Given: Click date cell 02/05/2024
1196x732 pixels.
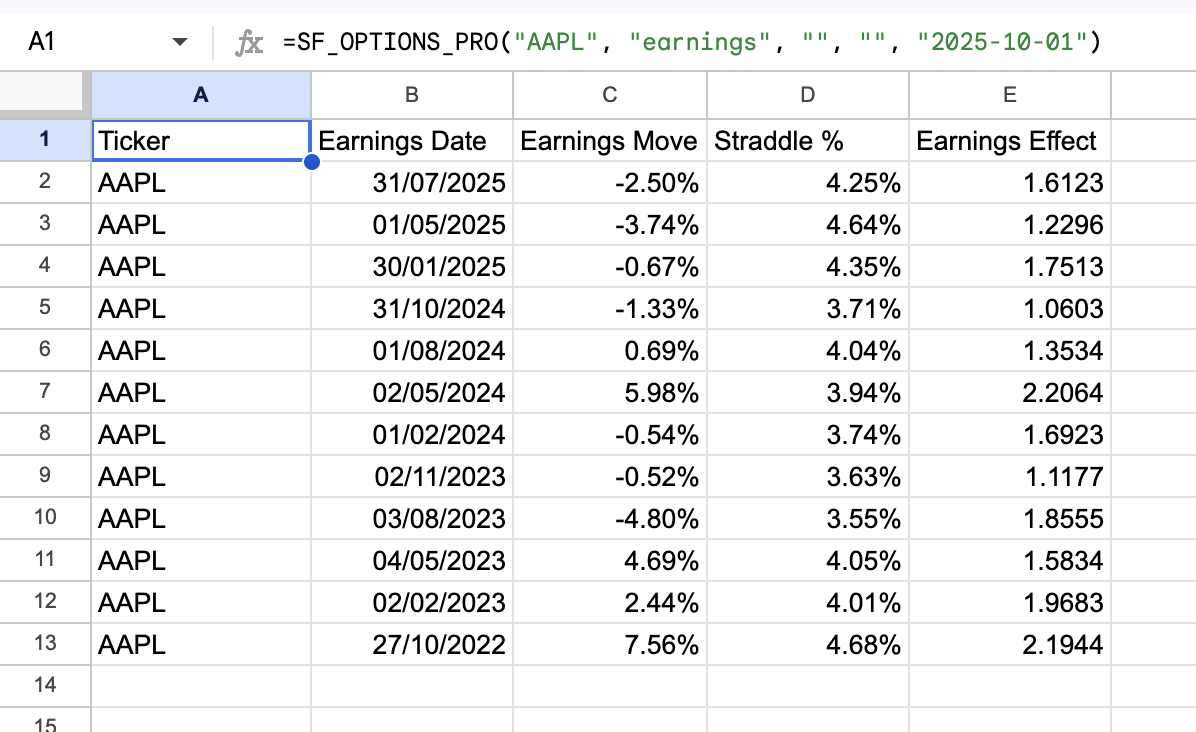Looking at the screenshot, I should [412, 392].
